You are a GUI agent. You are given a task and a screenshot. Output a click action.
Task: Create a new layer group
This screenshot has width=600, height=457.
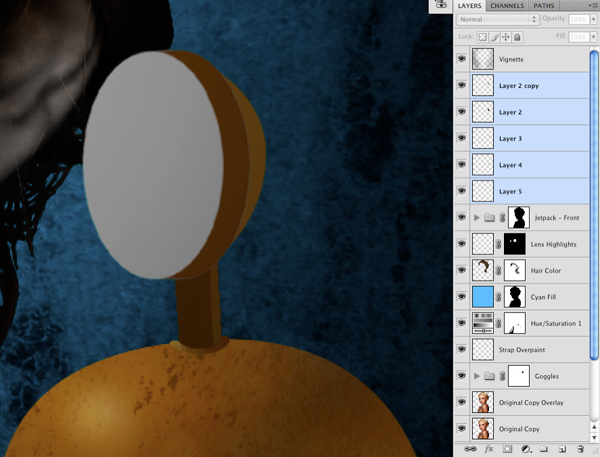point(543,449)
